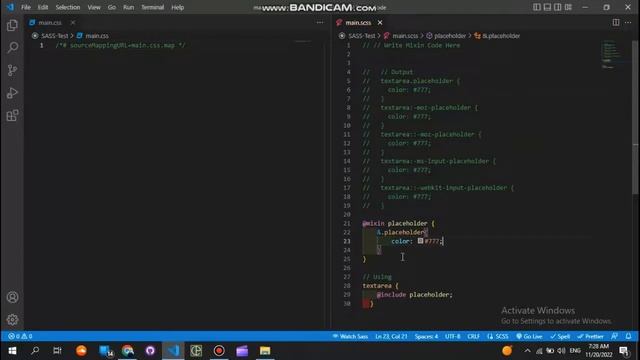The height and width of the screenshot is (360, 640).
Task: Click the VS Code taskbar icon
Action: 173,351
